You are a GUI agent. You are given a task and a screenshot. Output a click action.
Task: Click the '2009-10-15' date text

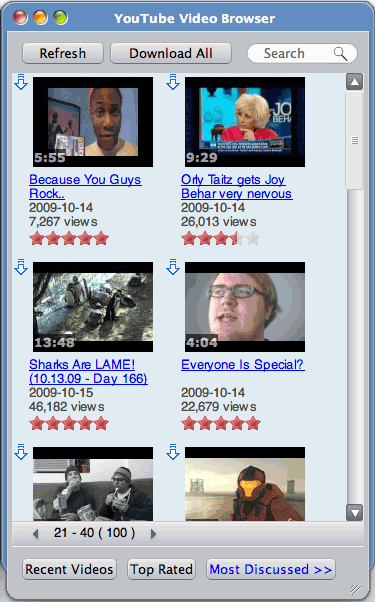(x=61, y=393)
